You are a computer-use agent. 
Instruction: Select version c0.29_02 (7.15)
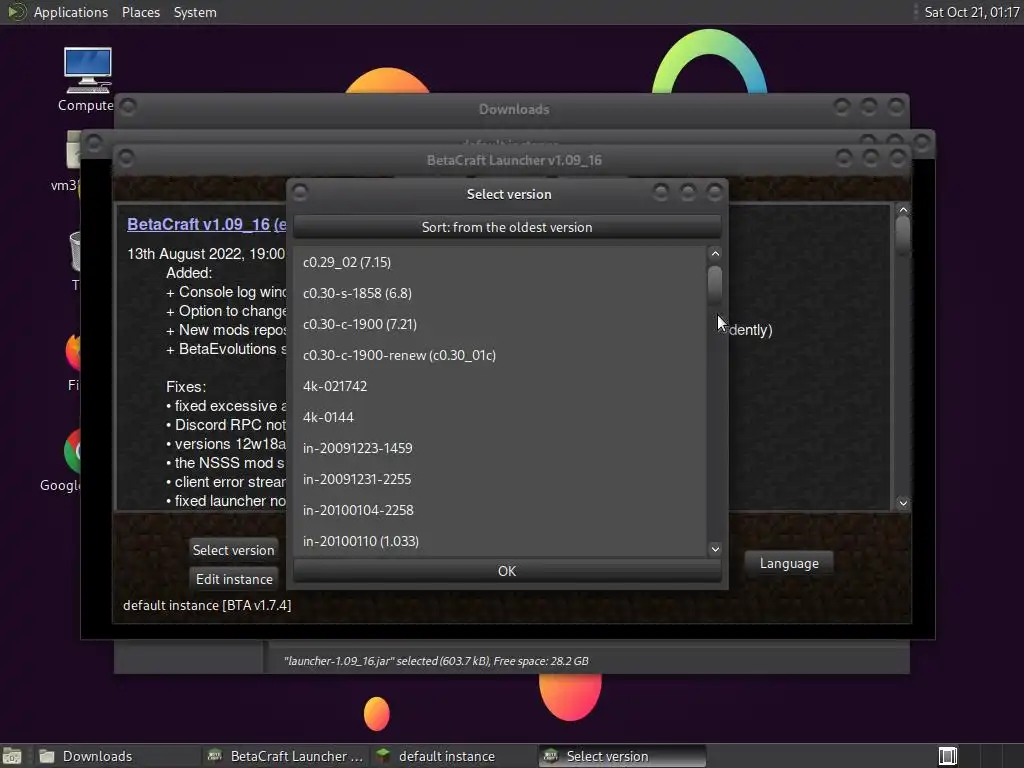pos(500,262)
